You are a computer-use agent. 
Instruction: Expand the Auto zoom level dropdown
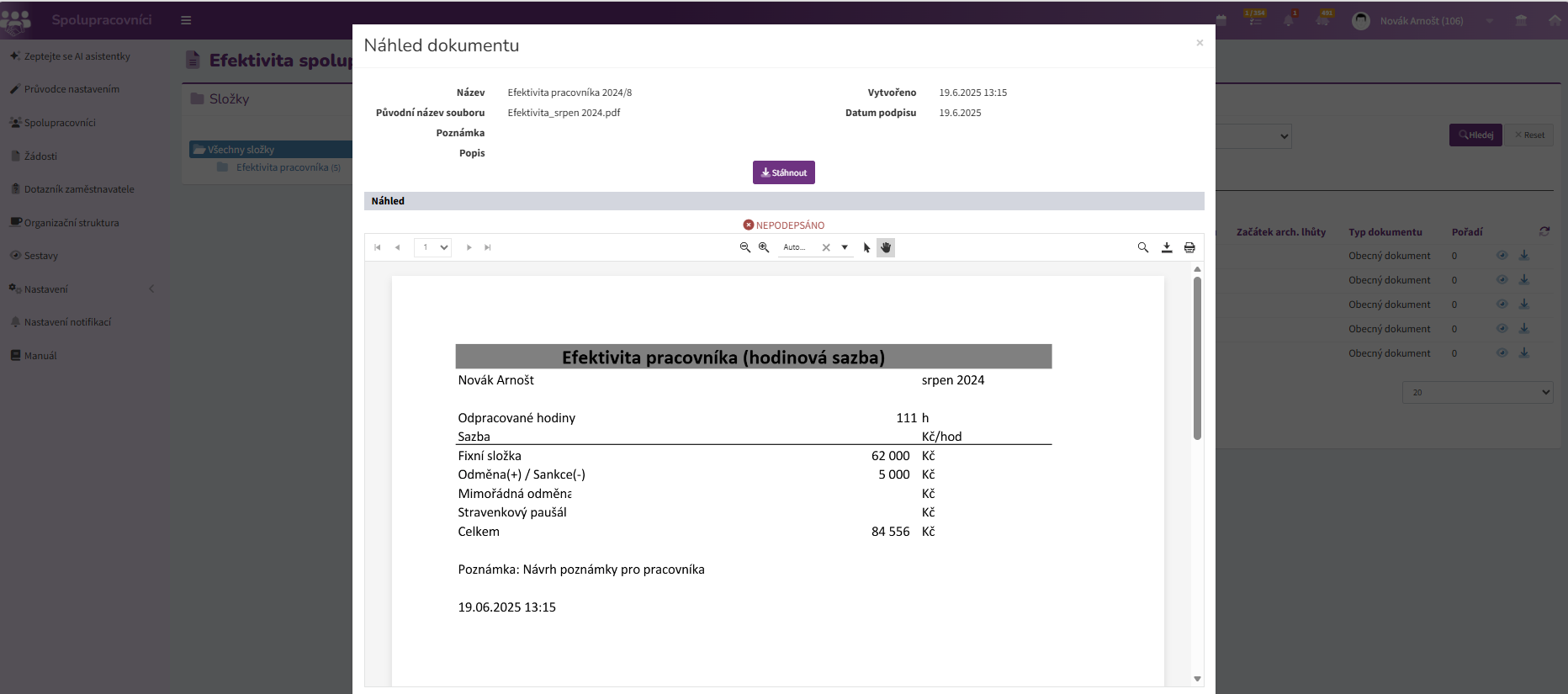click(x=845, y=247)
